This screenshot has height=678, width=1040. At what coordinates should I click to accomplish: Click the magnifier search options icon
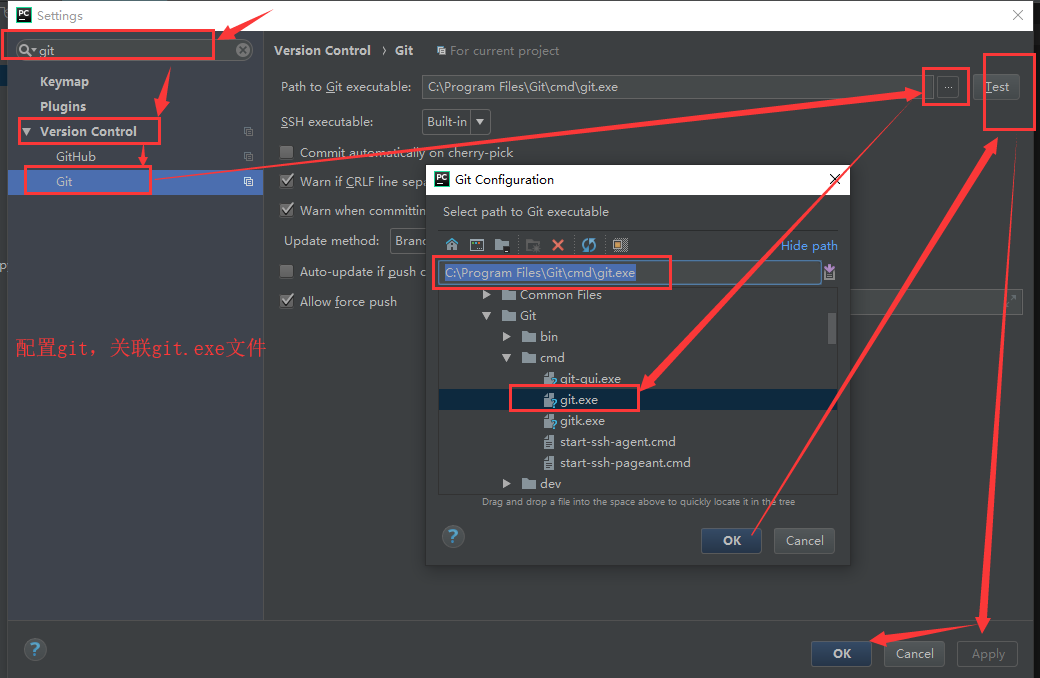point(27,50)
